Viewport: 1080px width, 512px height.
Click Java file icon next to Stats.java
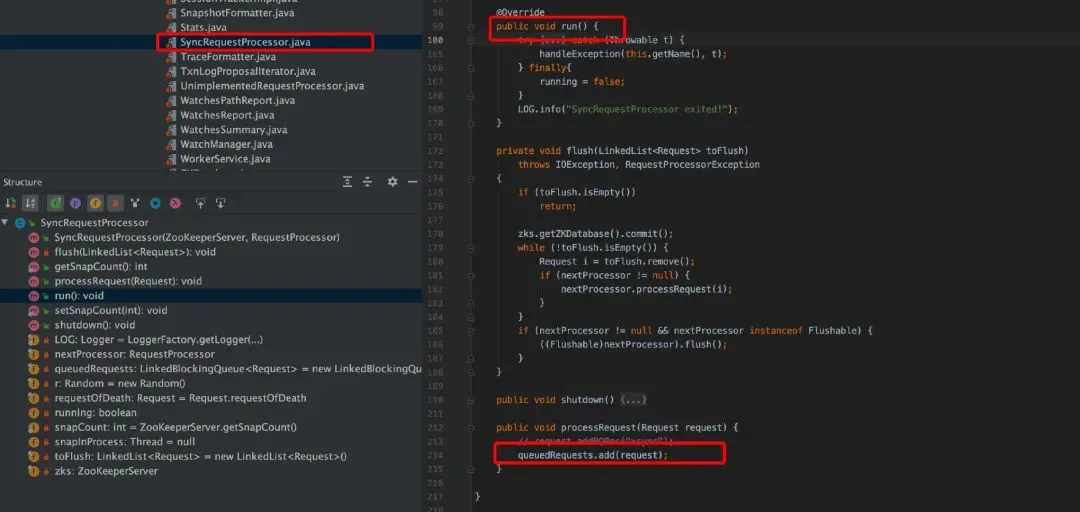[171, 28]
